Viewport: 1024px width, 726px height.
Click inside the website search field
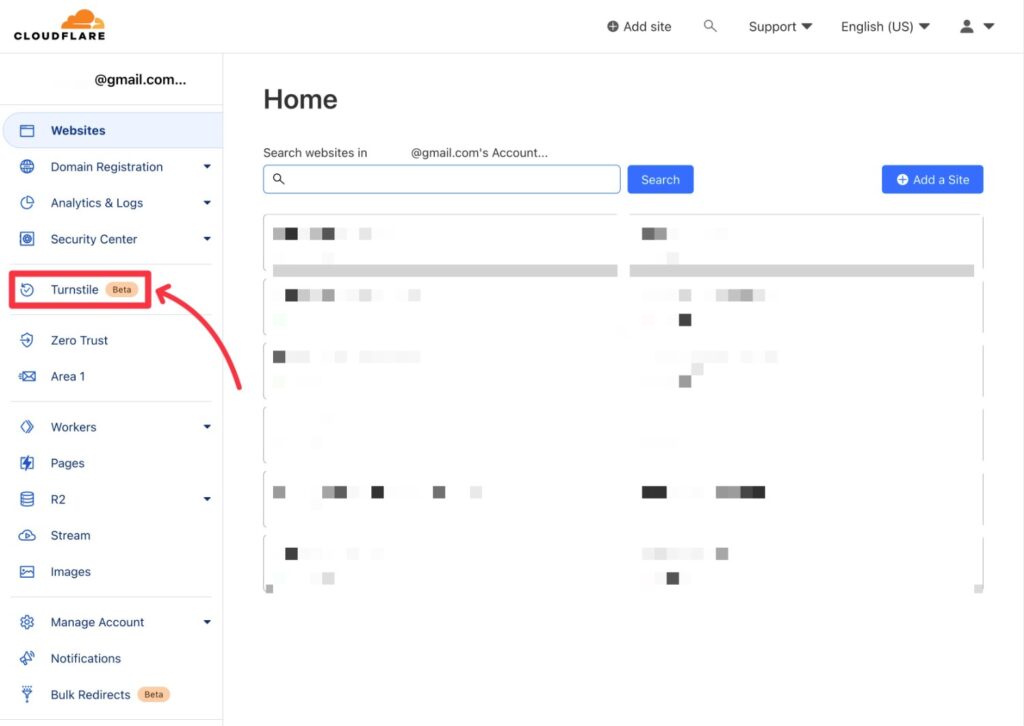(441, 179)
